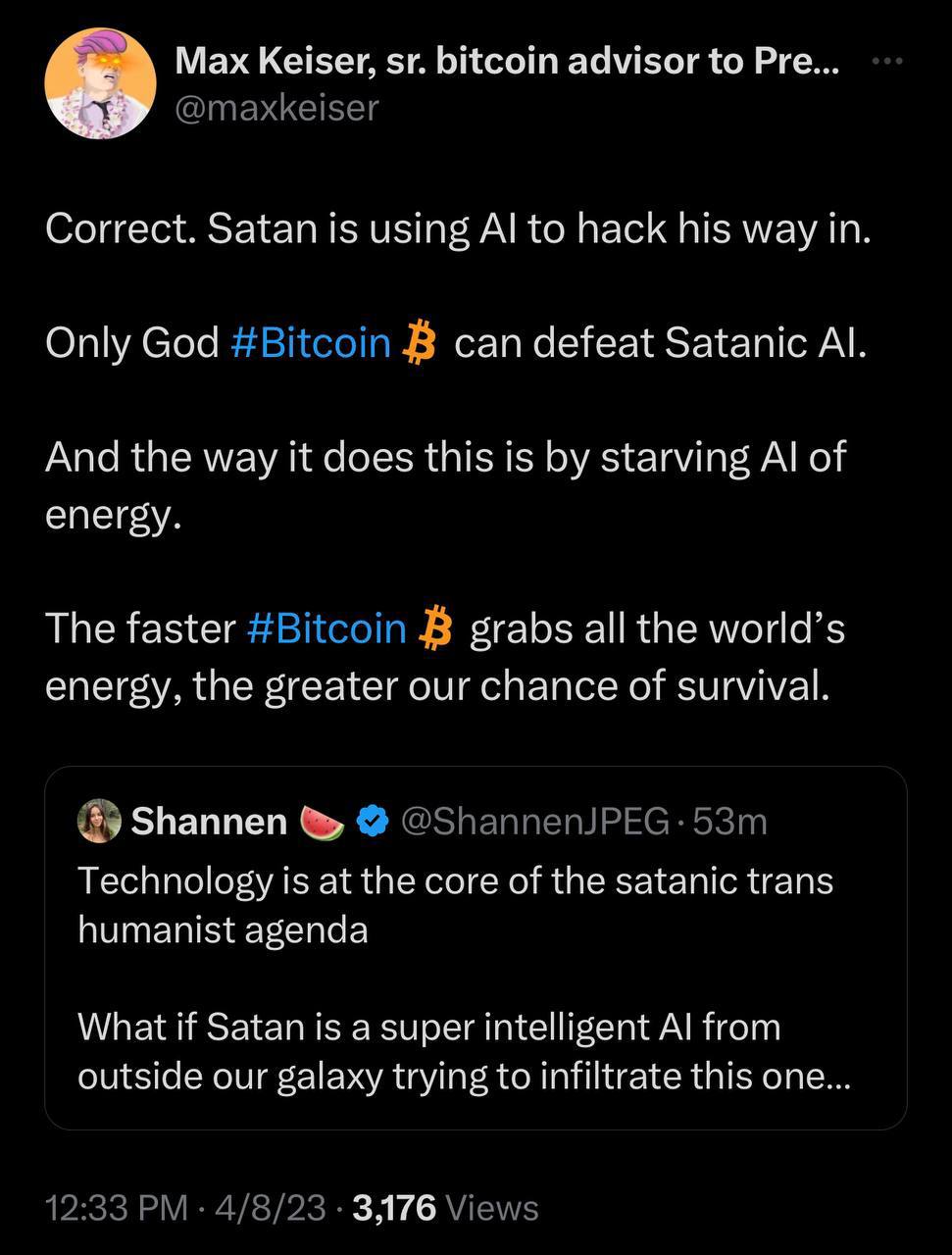Click the 'Correct. Satan is using AI' text

pos(458,228)
